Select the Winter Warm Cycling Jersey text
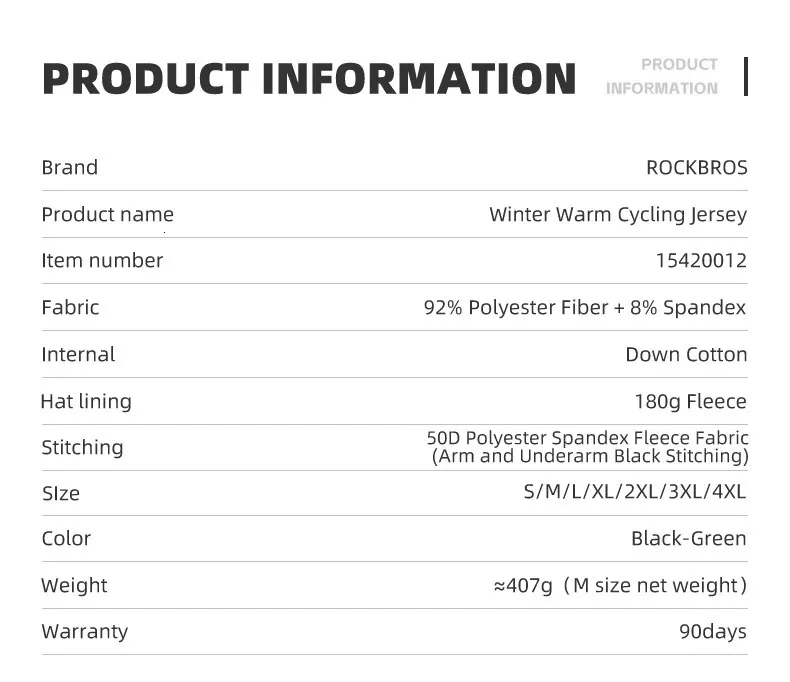The height and width of the screenshot is (682, 790). [618, 214]
